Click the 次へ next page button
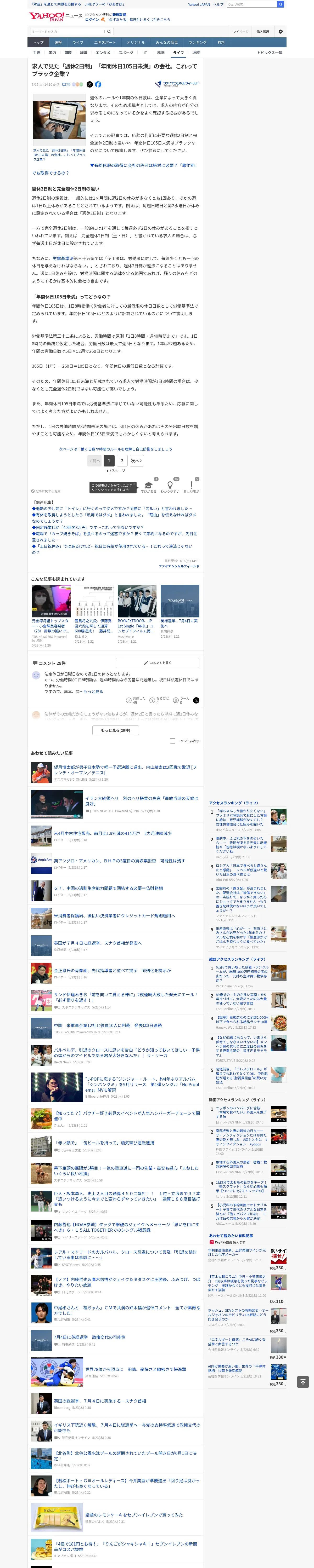The width and height of the screenshot is (314, 1568). pos(137,461)
